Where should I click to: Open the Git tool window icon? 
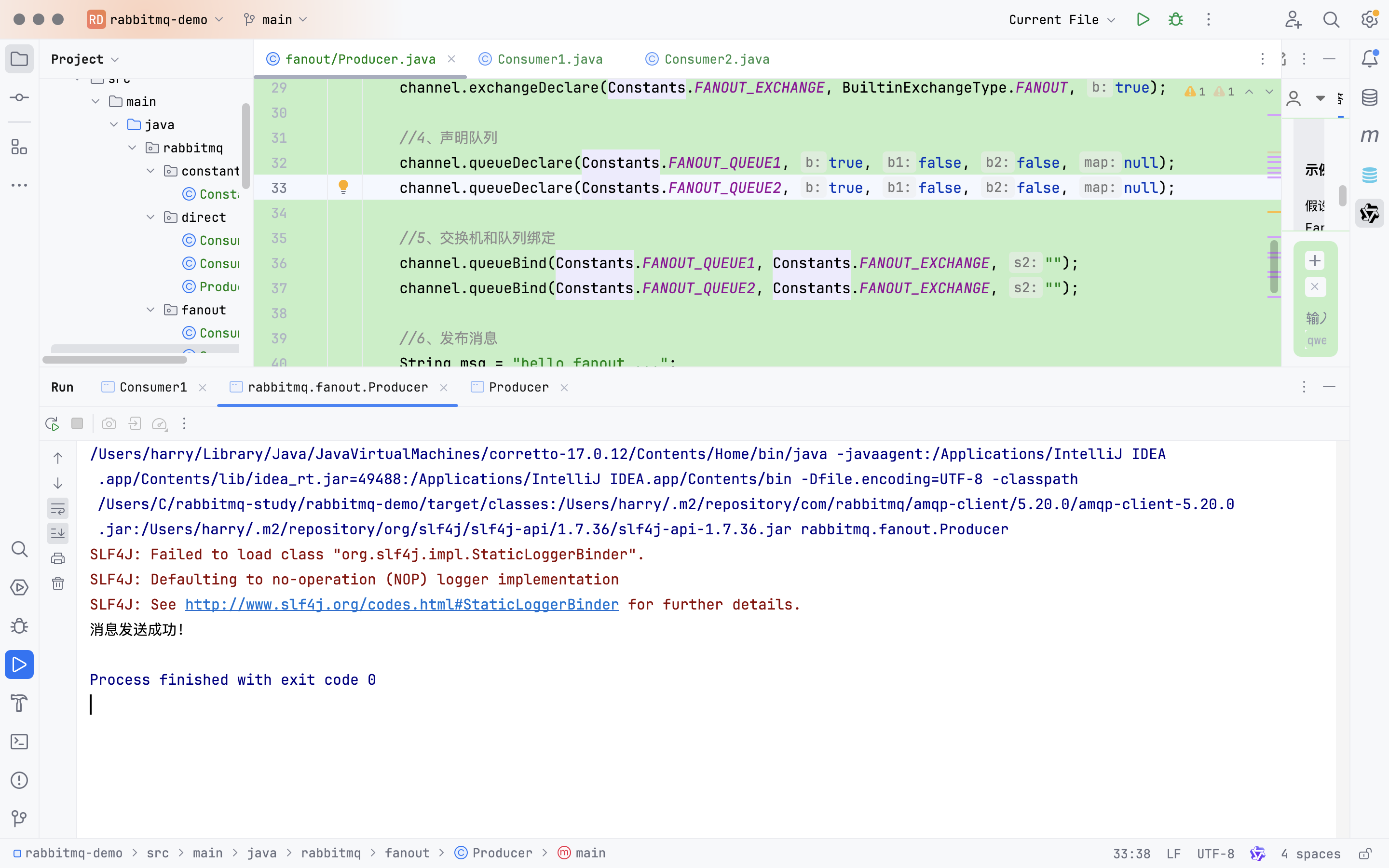point(19,818)
